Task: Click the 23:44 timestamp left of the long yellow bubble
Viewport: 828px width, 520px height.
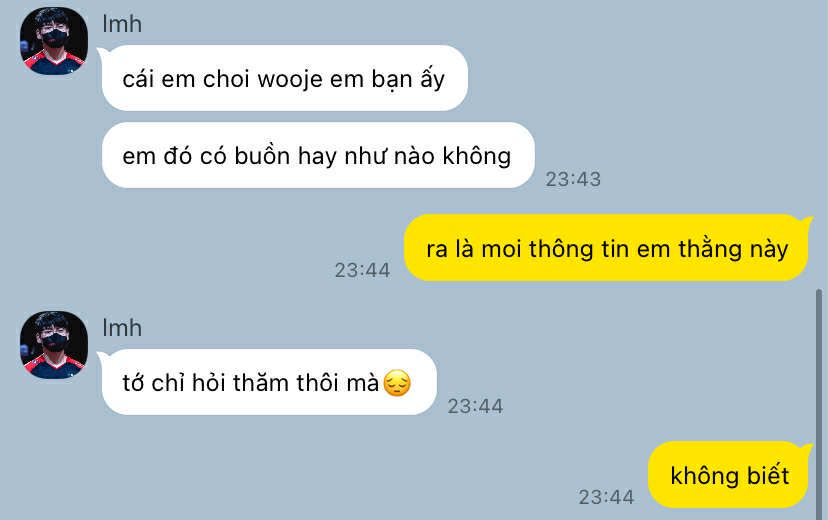Action: 363,270
